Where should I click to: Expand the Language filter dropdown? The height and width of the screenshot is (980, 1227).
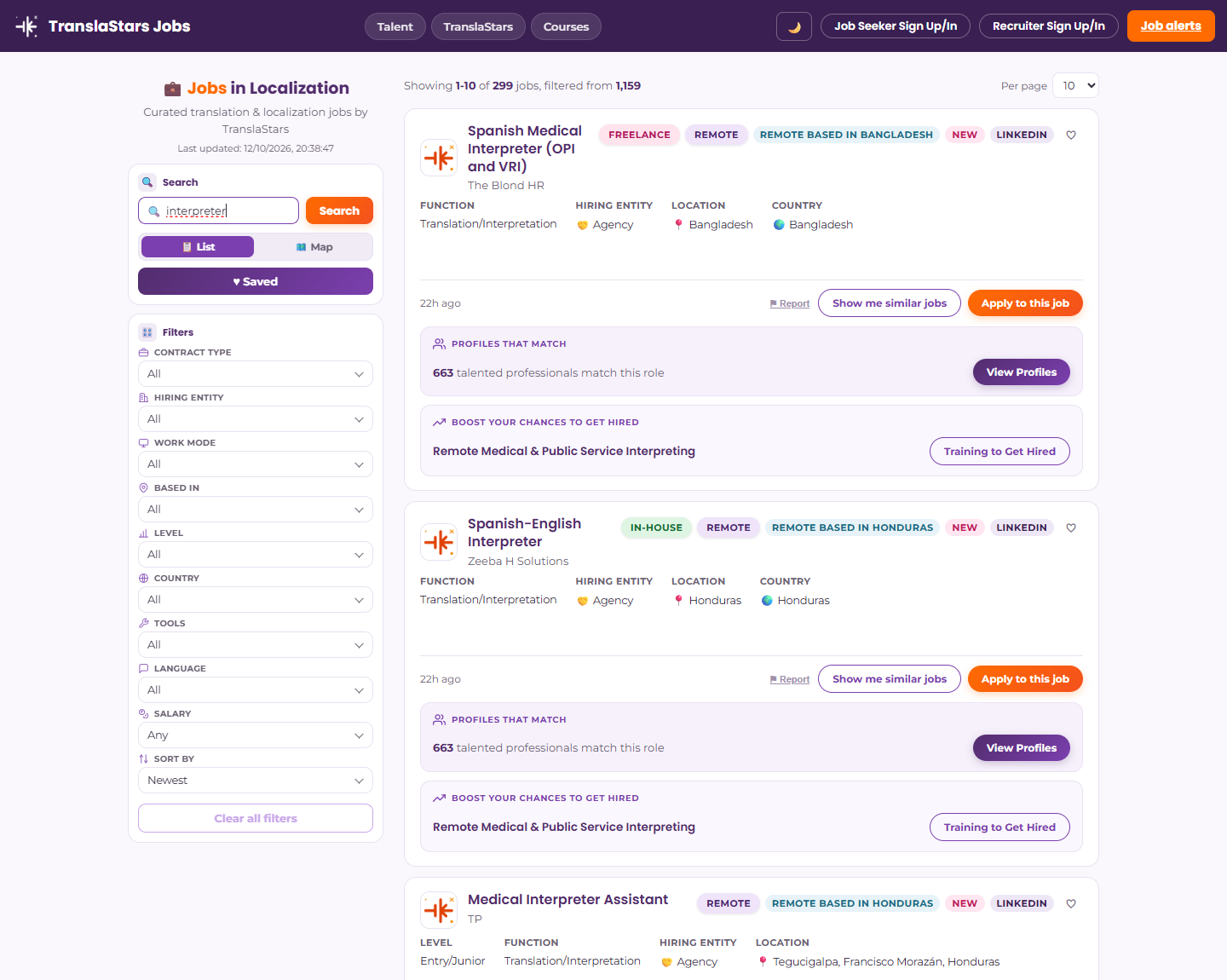(256, 690)
